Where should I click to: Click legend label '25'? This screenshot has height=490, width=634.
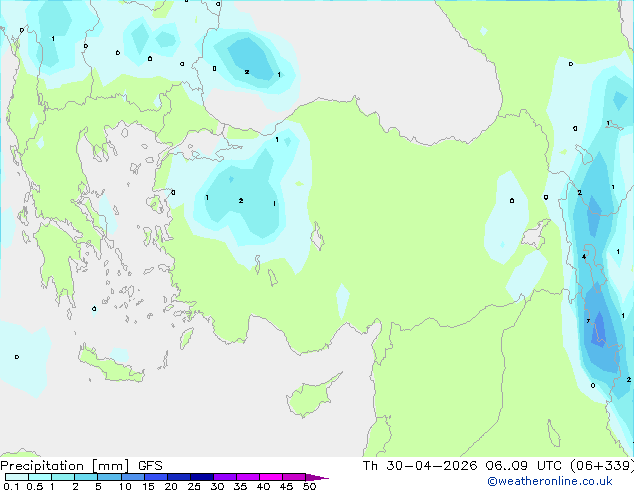click(194, 486)
